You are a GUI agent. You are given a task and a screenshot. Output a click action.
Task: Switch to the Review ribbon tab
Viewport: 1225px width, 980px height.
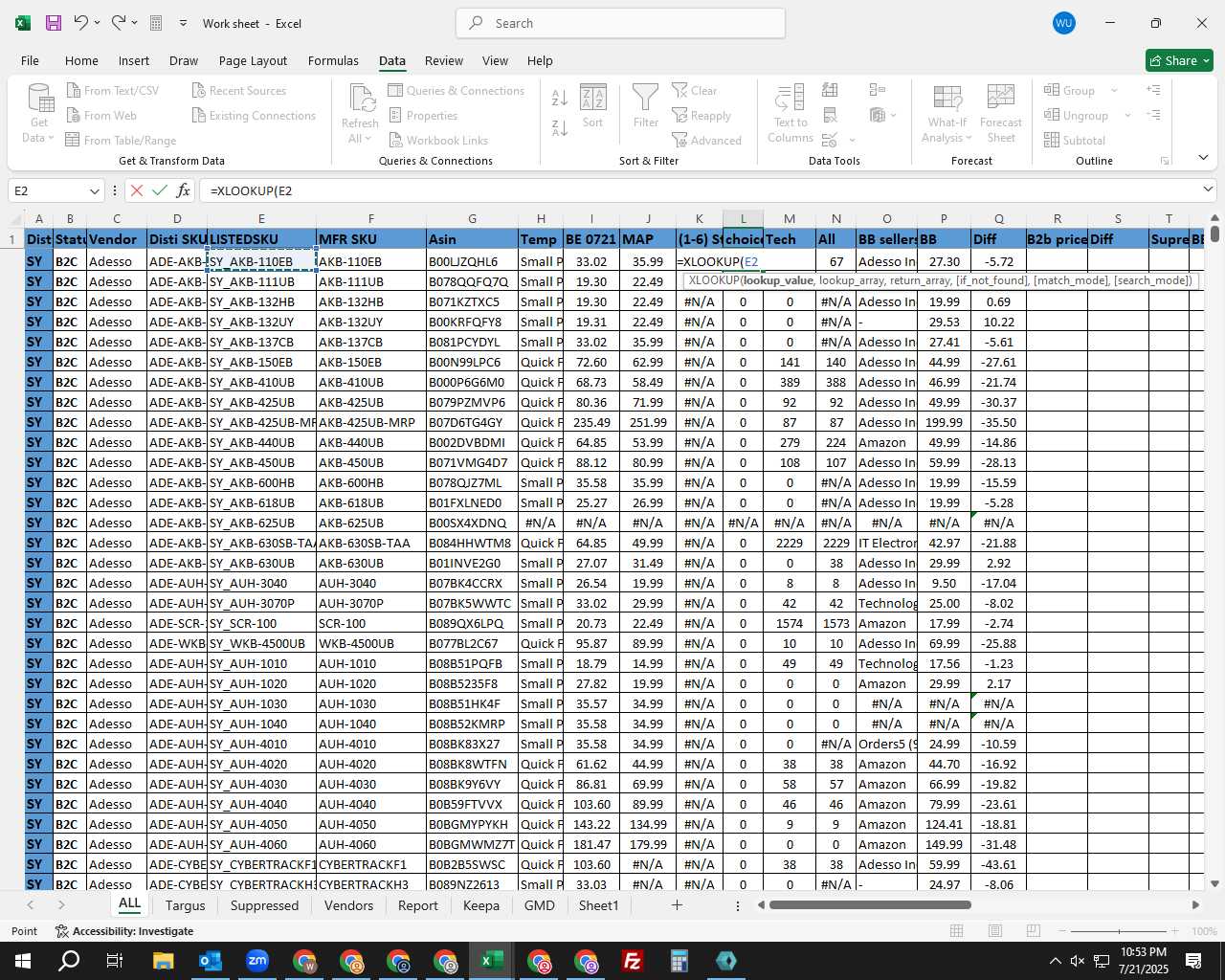444,60
